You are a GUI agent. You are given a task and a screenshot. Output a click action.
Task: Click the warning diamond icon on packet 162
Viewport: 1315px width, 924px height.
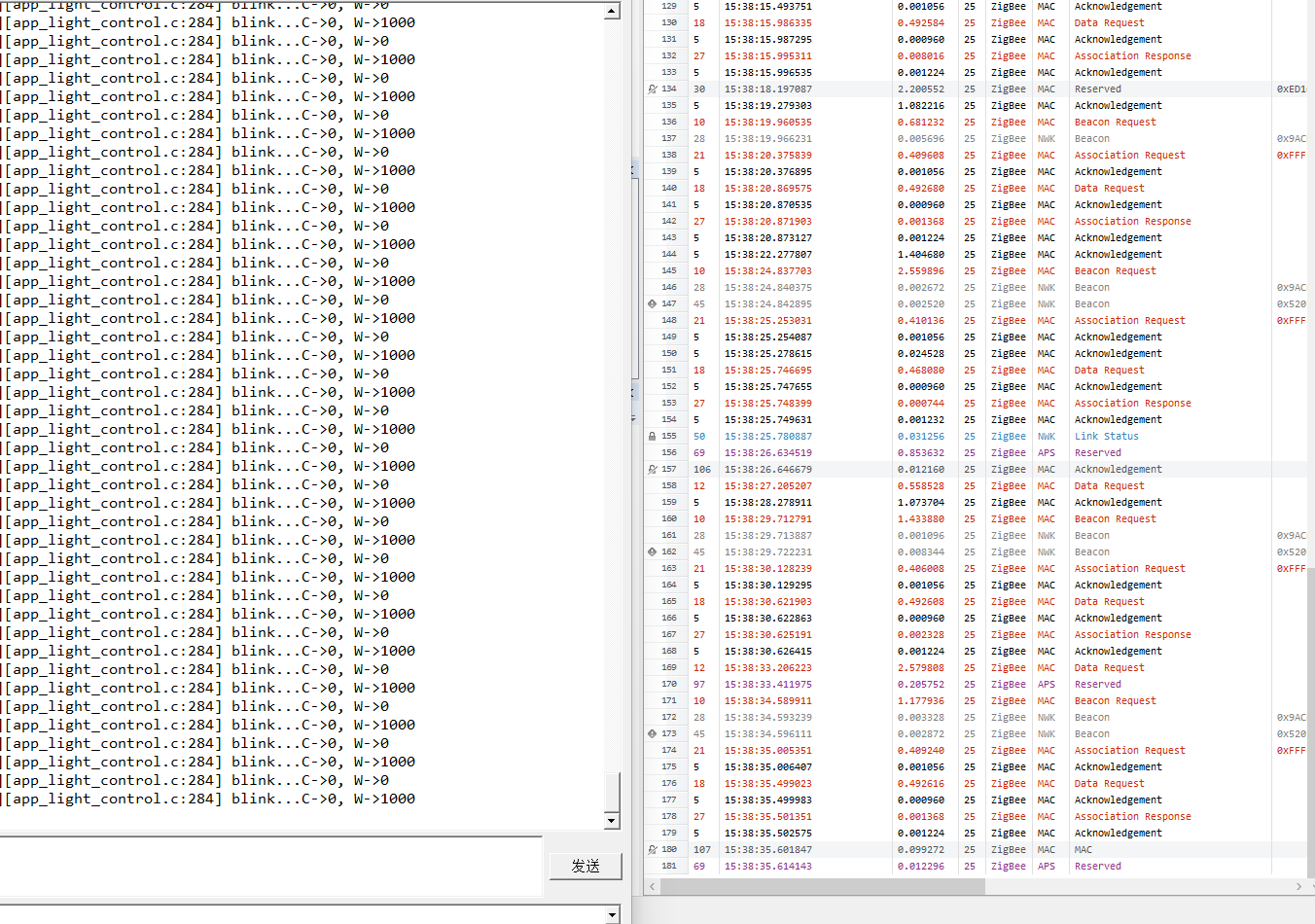point(652,552)
